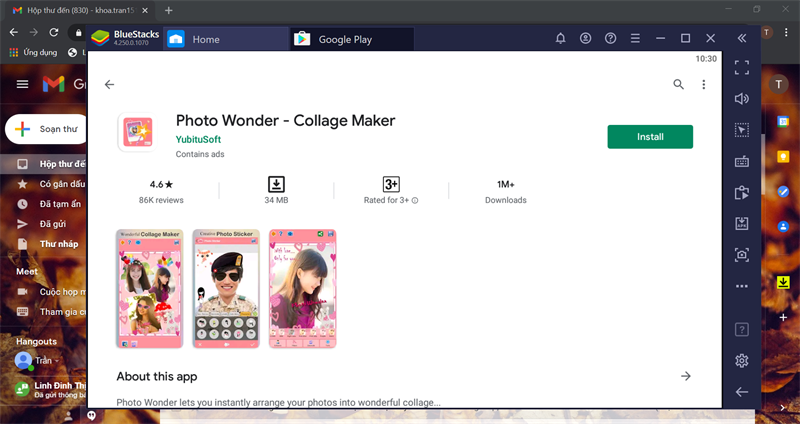The width and height of the screenshot is (800, 424).
Task: Take a screenshot with the camera icon
Action: click(742, 255)
